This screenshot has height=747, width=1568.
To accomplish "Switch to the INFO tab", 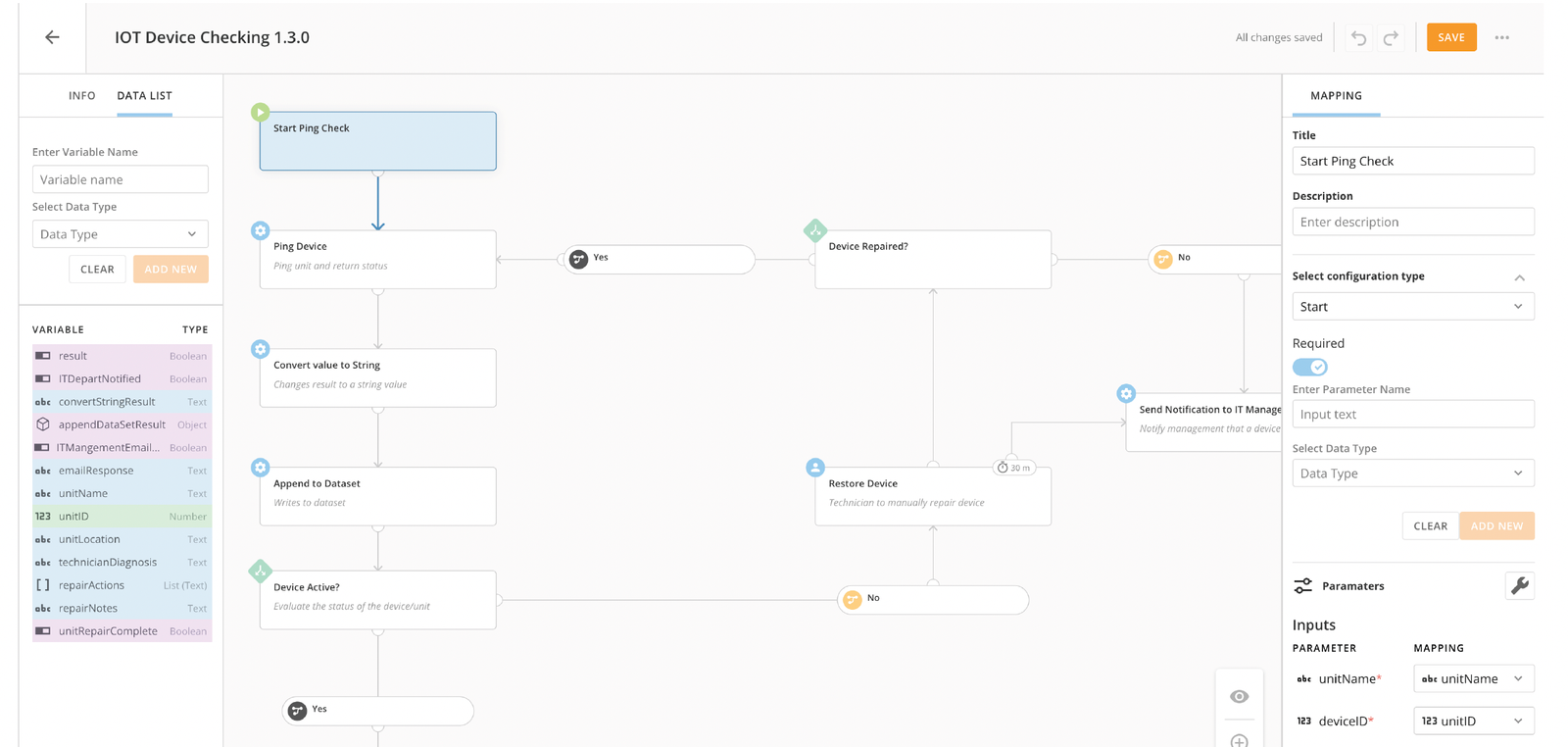I will (82, 96).
